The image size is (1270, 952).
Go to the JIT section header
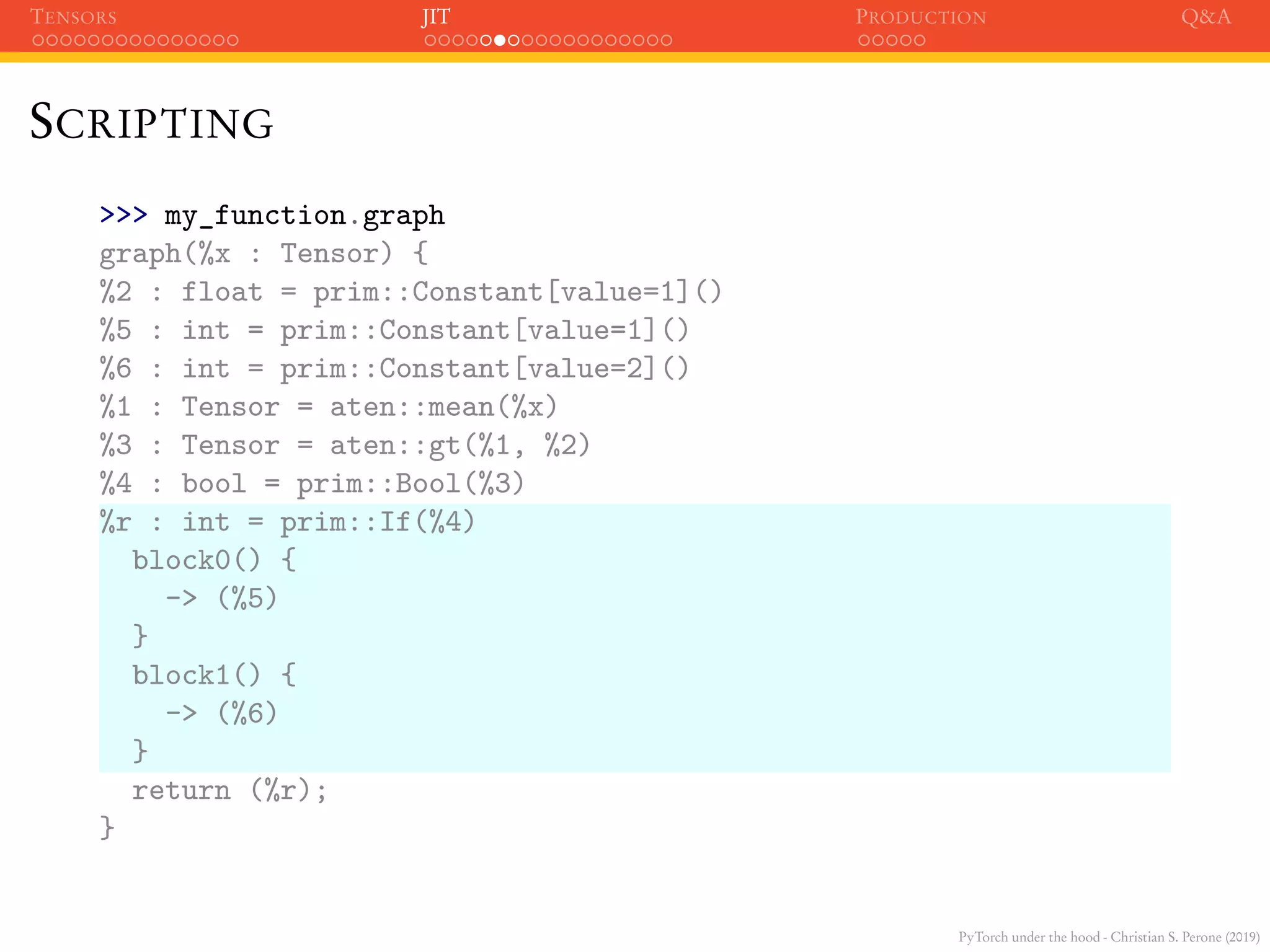click(x=436, y=17)
